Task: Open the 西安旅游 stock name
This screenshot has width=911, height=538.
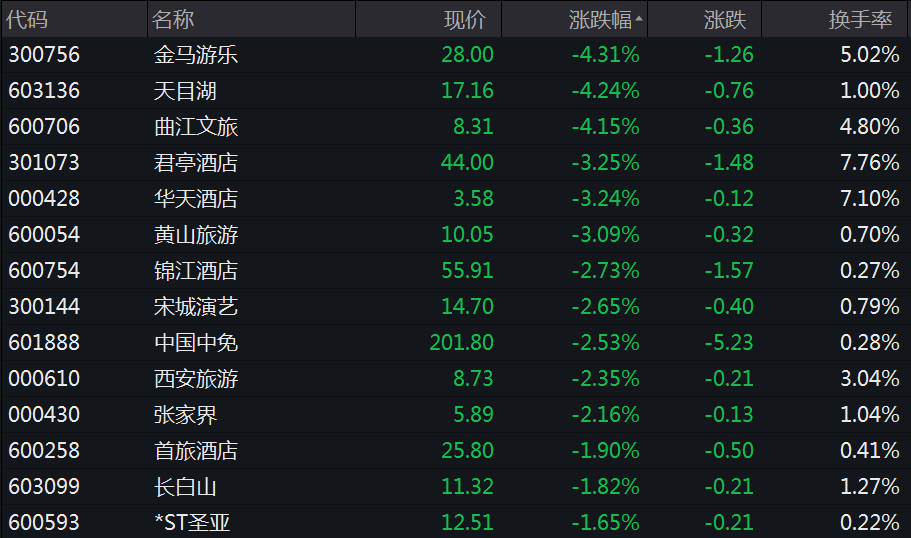Action: coord(196,379)
